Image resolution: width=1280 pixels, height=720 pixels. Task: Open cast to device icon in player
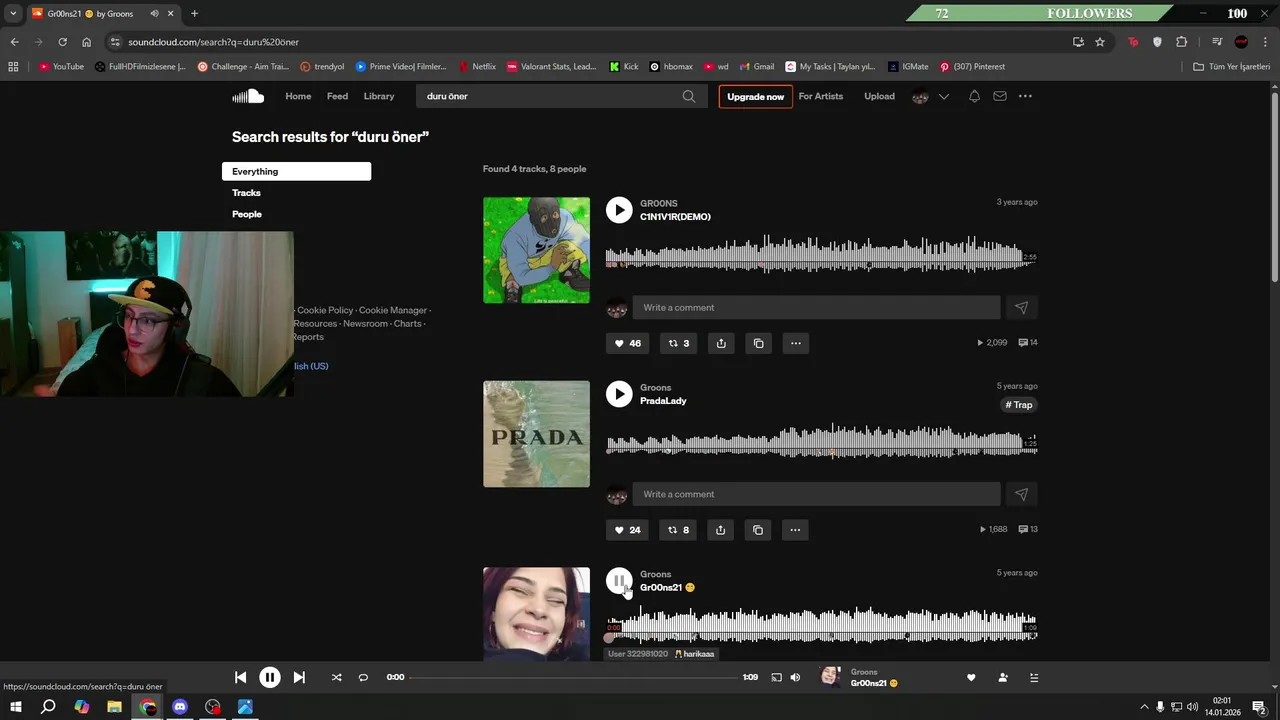pyautogui.click(x=776, y=677)
